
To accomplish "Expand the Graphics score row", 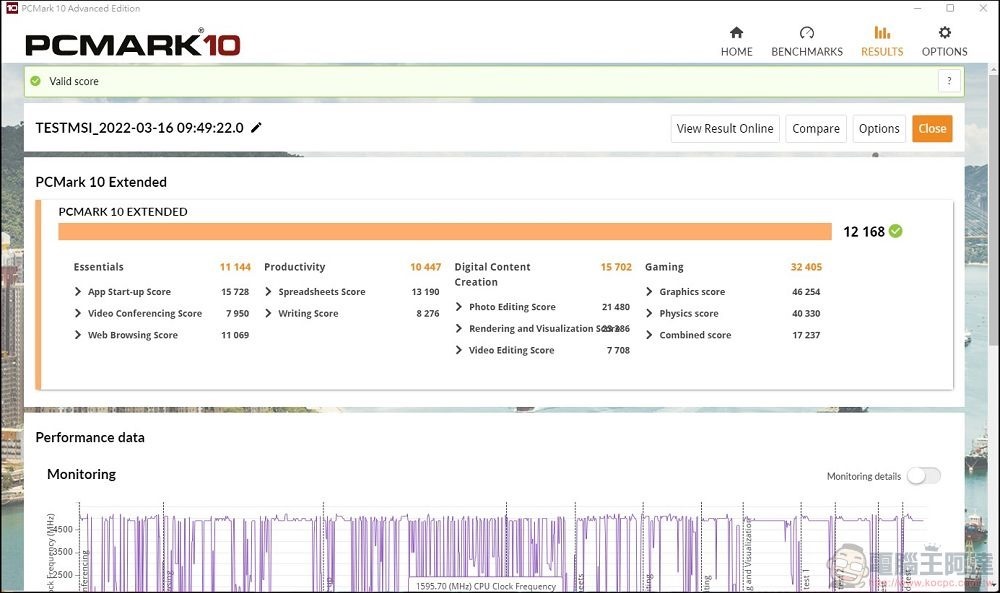I will [650, 292].
